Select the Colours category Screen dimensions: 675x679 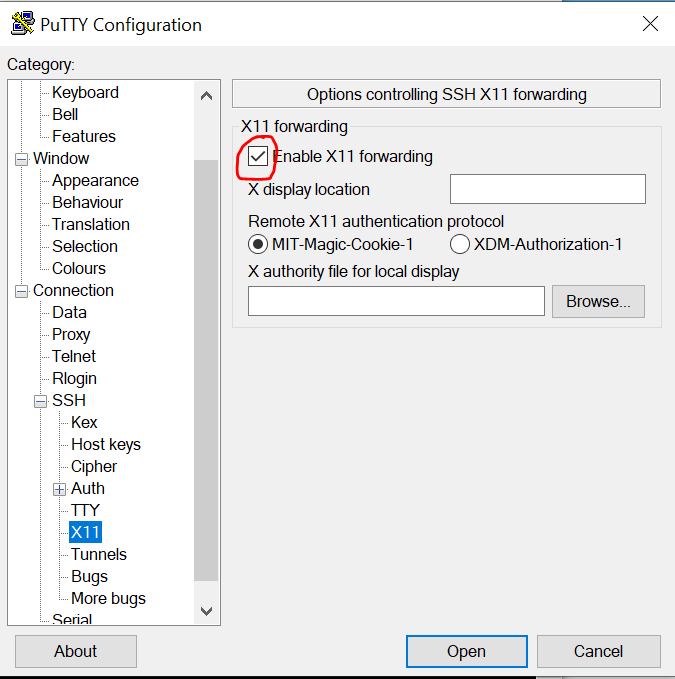pyautogui.click(x=79, y=268)
